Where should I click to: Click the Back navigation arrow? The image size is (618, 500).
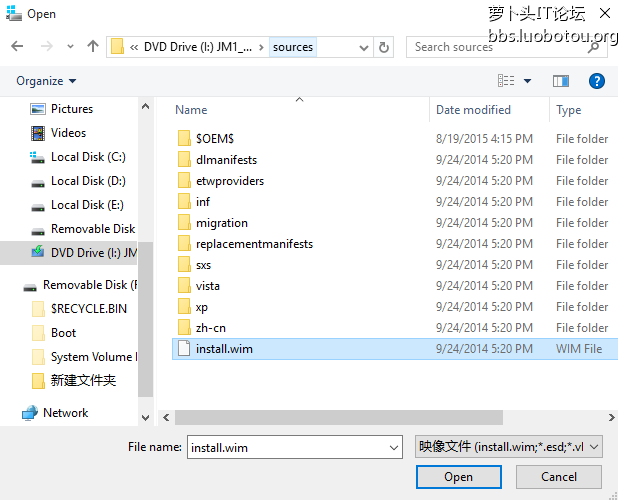[x=19, y=47]
